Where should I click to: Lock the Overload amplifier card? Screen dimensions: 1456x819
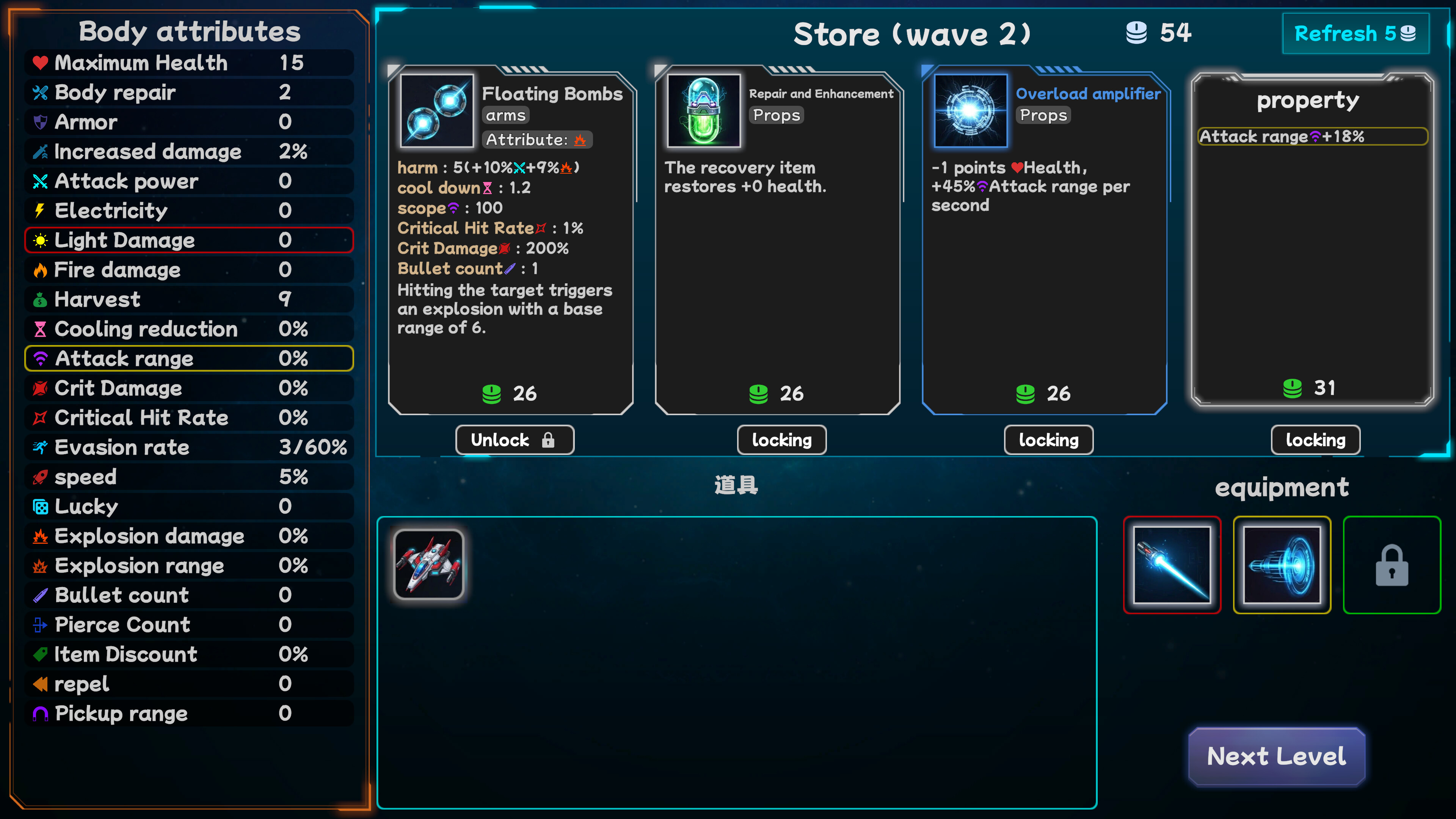click(x=1048, y=440)
